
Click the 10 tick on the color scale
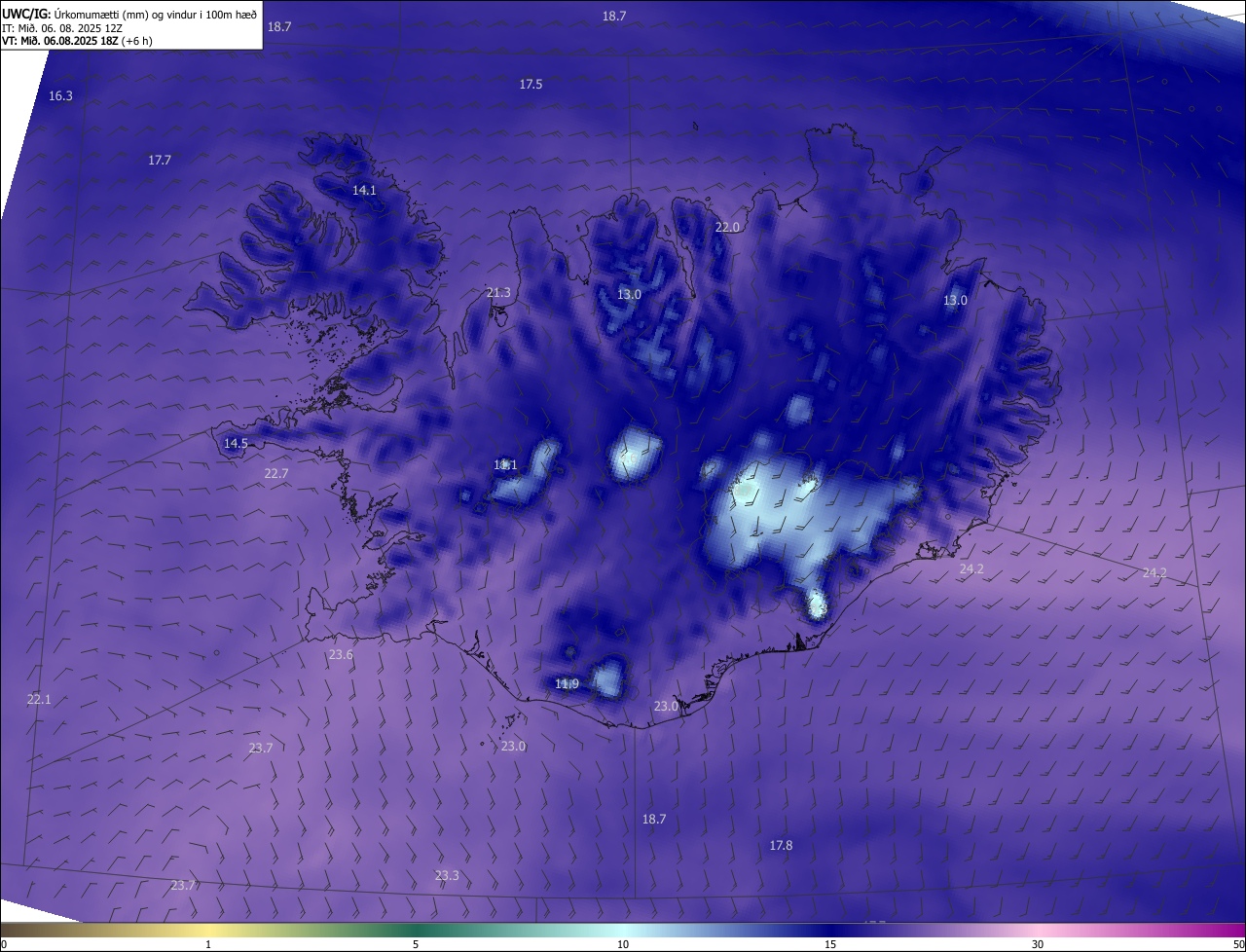coord(623,944)
